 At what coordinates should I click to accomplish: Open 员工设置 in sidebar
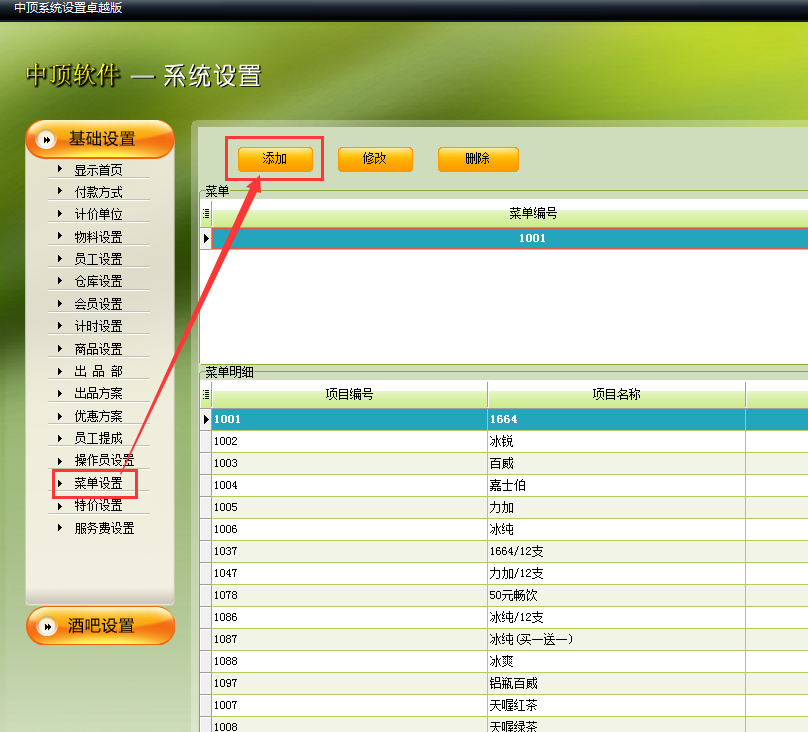tap(98, 259)
